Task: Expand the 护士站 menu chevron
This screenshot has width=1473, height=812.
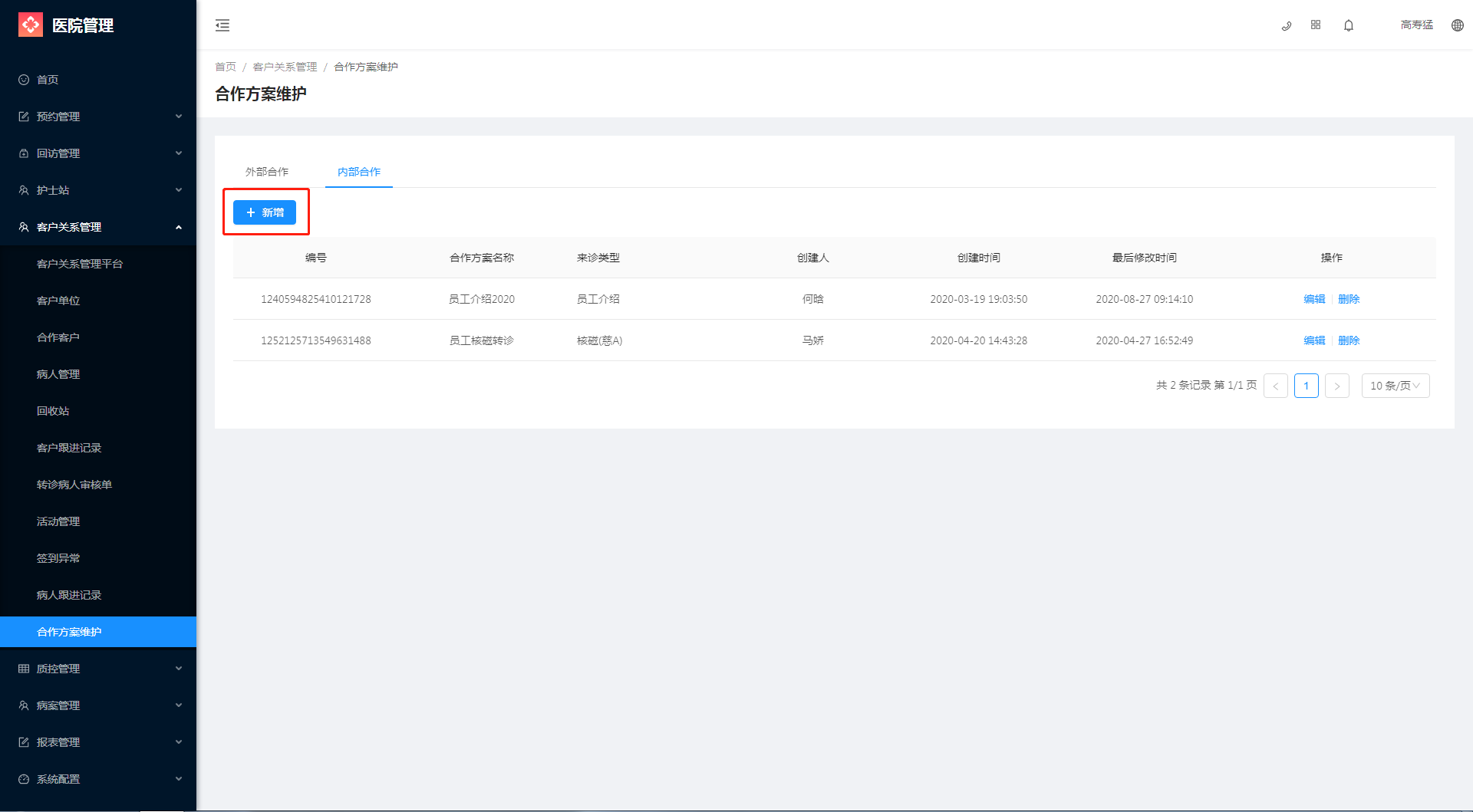Action: [179, 190]
